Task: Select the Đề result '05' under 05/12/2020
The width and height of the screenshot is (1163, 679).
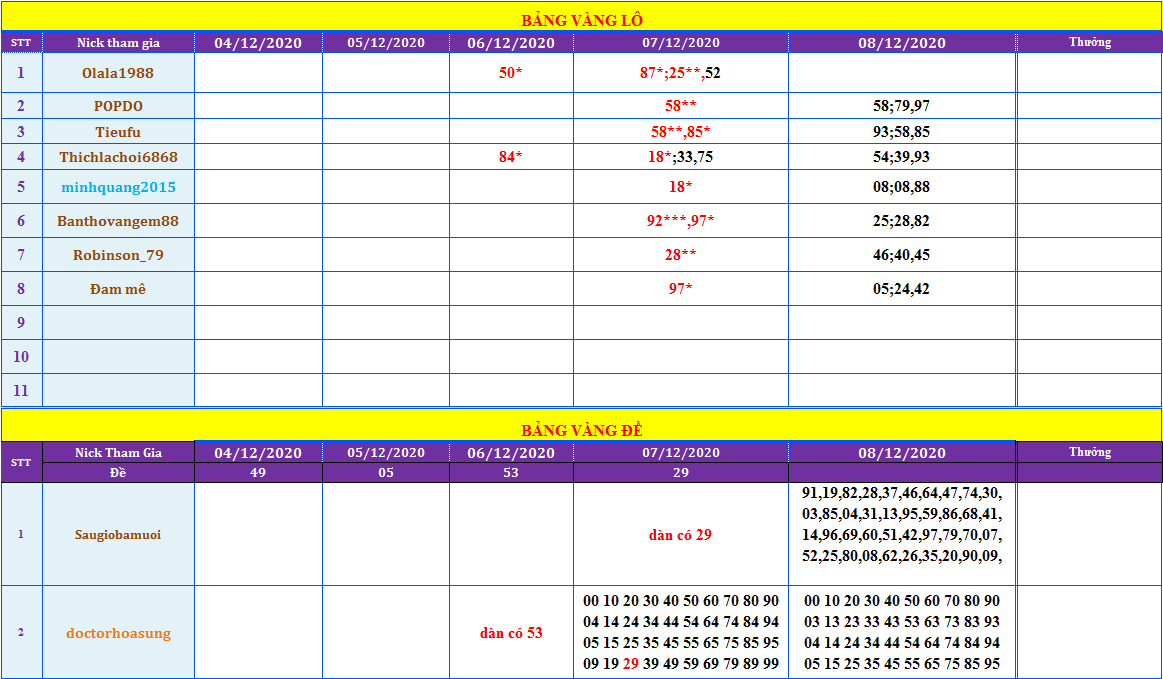Action: coord(386,473)
